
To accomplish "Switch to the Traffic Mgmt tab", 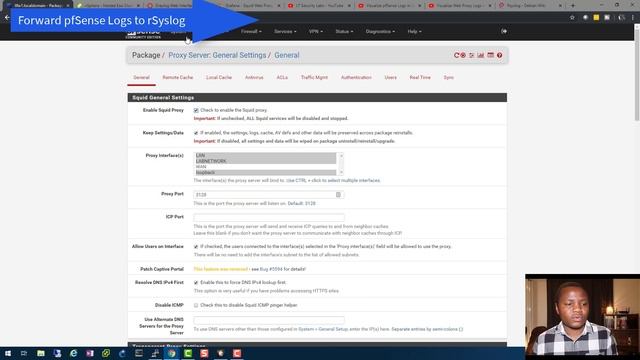I will click(314, 77).
